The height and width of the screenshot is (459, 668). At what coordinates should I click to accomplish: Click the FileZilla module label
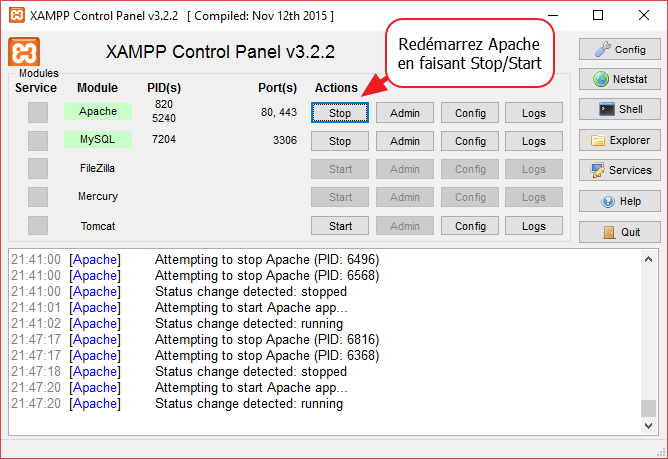tap(98, 168)
